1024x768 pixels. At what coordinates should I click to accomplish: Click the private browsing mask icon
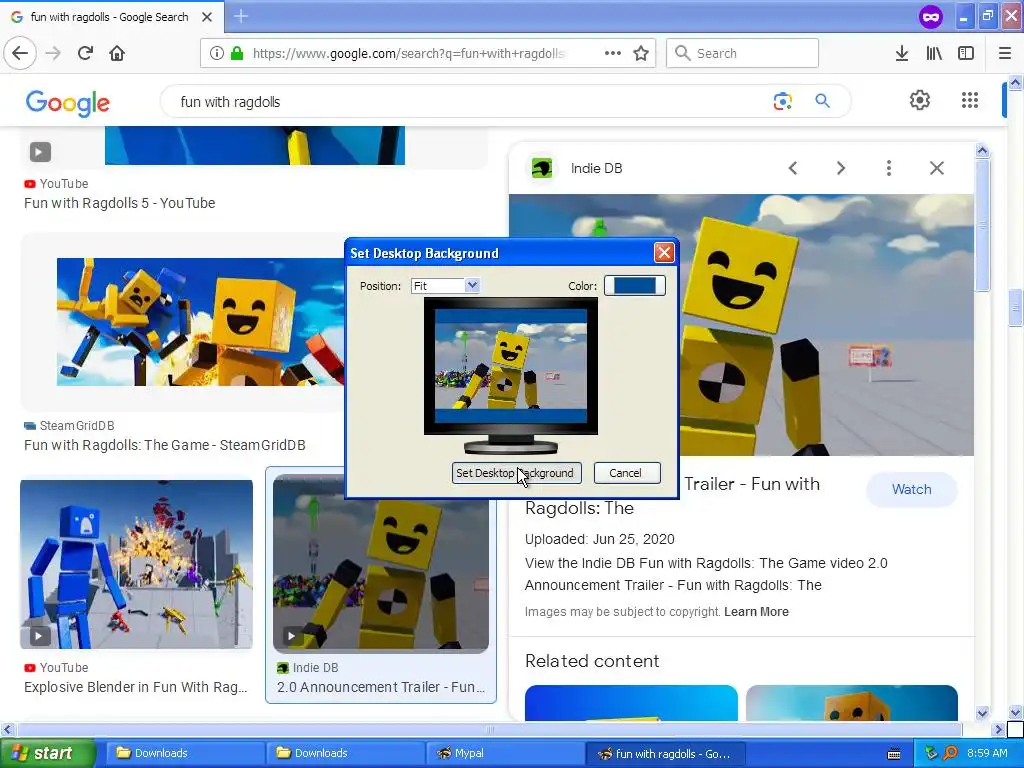[931, 17]
